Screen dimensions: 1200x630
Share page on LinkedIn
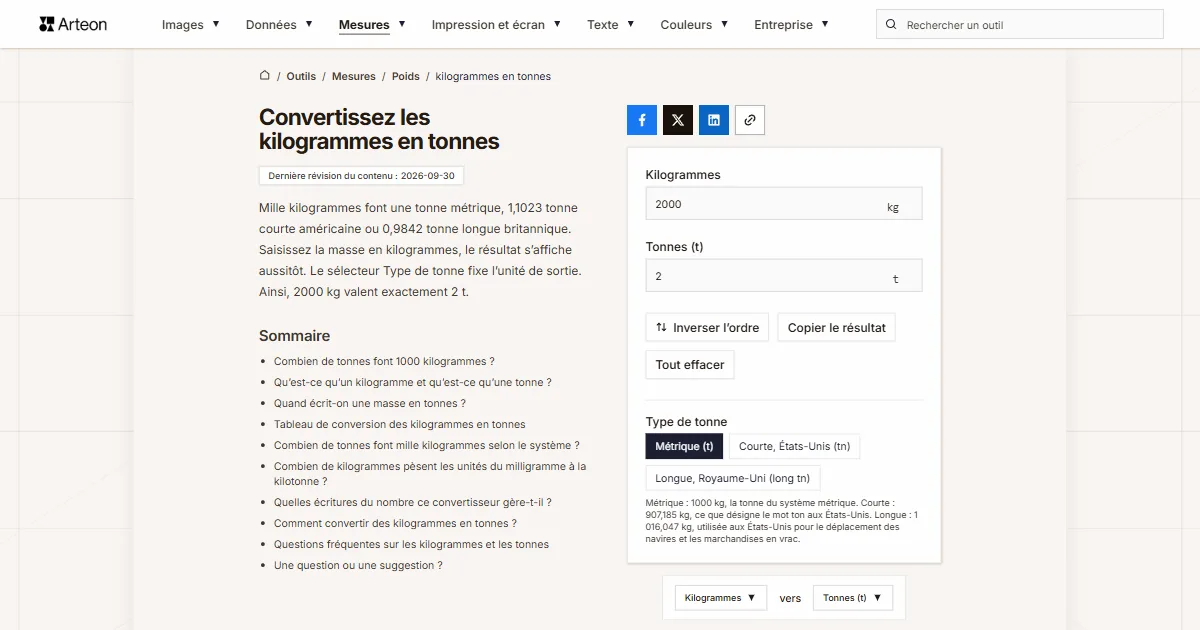pyautogui.click(x=714, y=120)
